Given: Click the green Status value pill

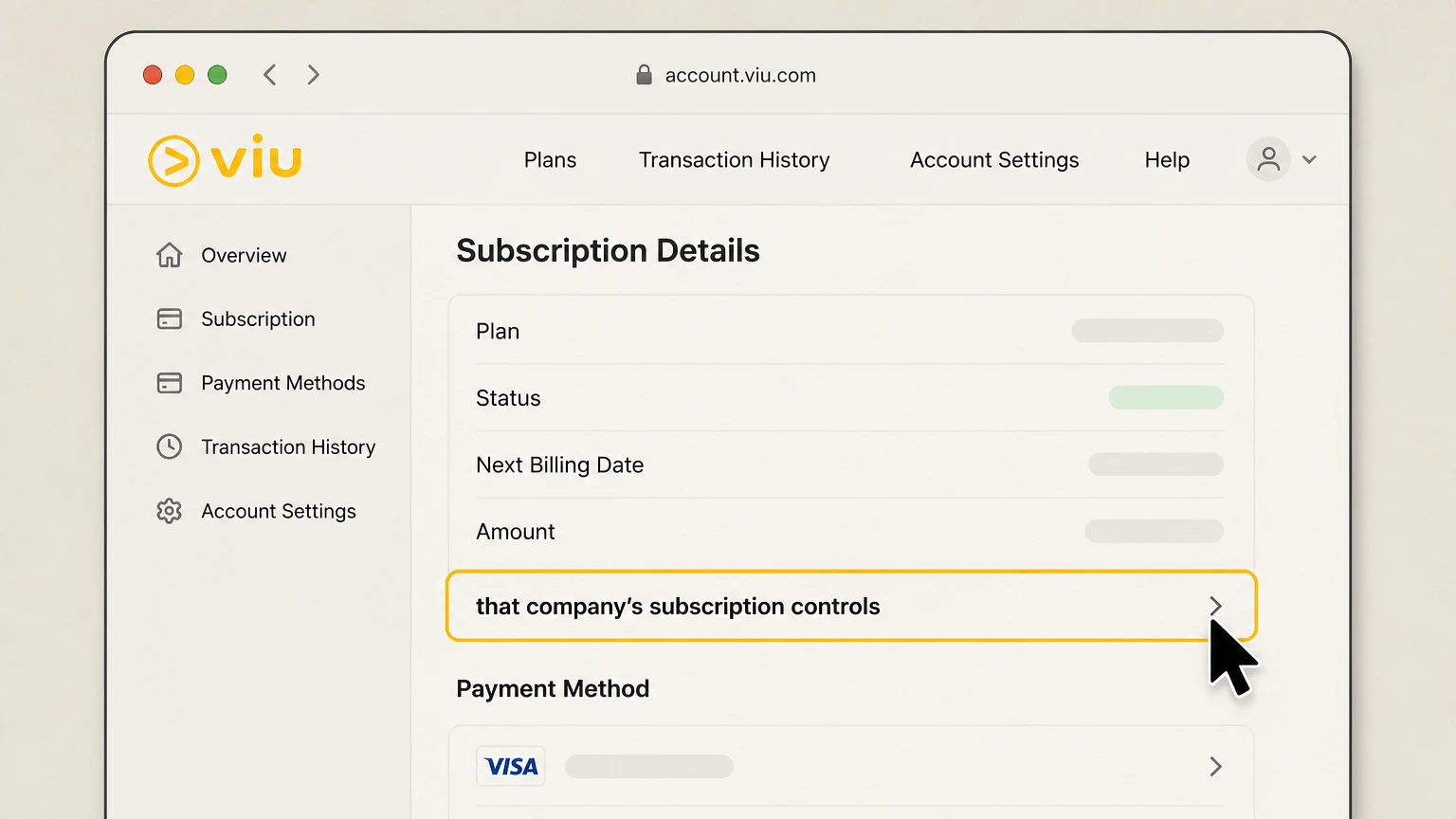Looking at the screenshot, I should 1166,397.
